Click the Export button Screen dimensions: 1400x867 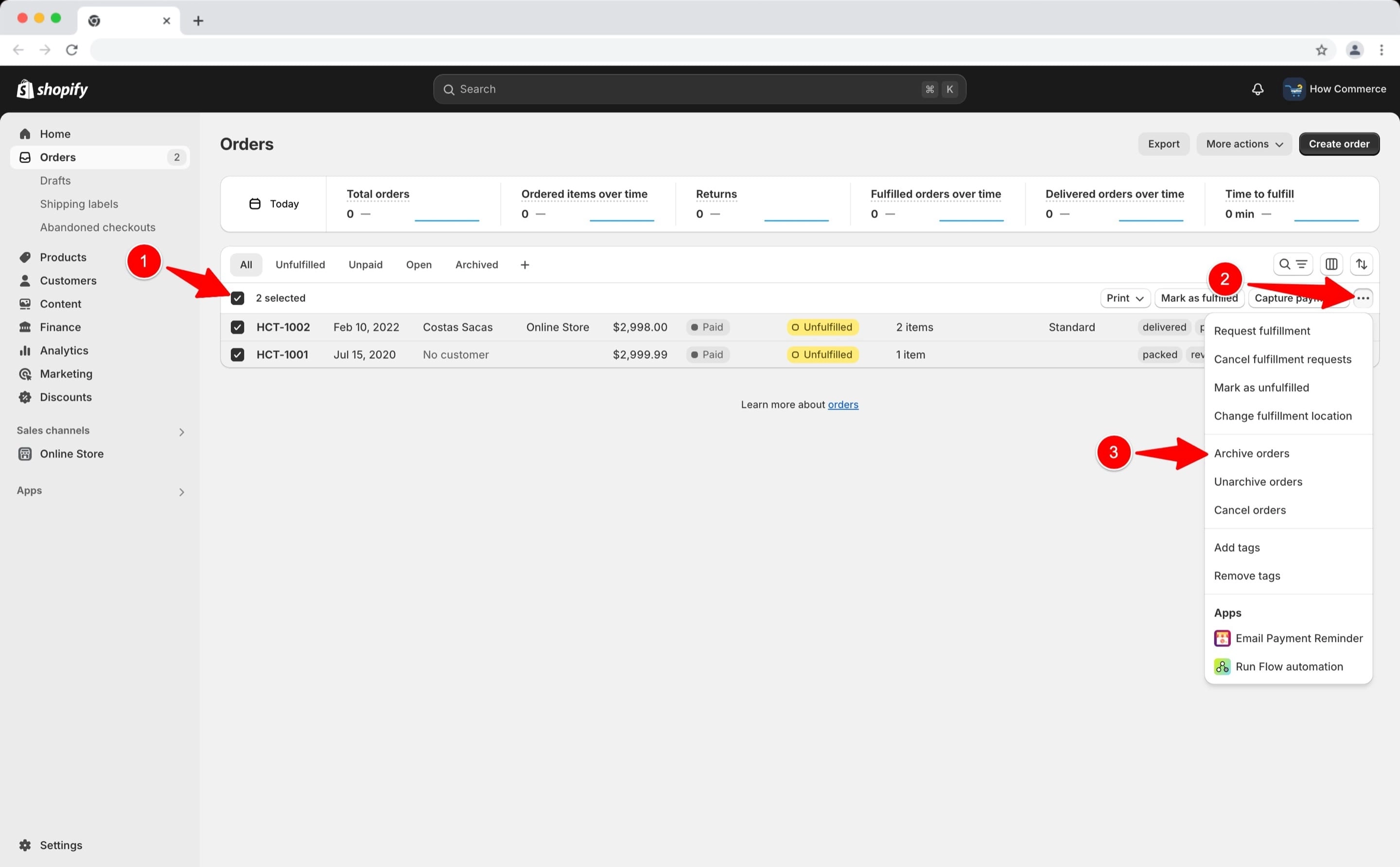(1163, 144)
